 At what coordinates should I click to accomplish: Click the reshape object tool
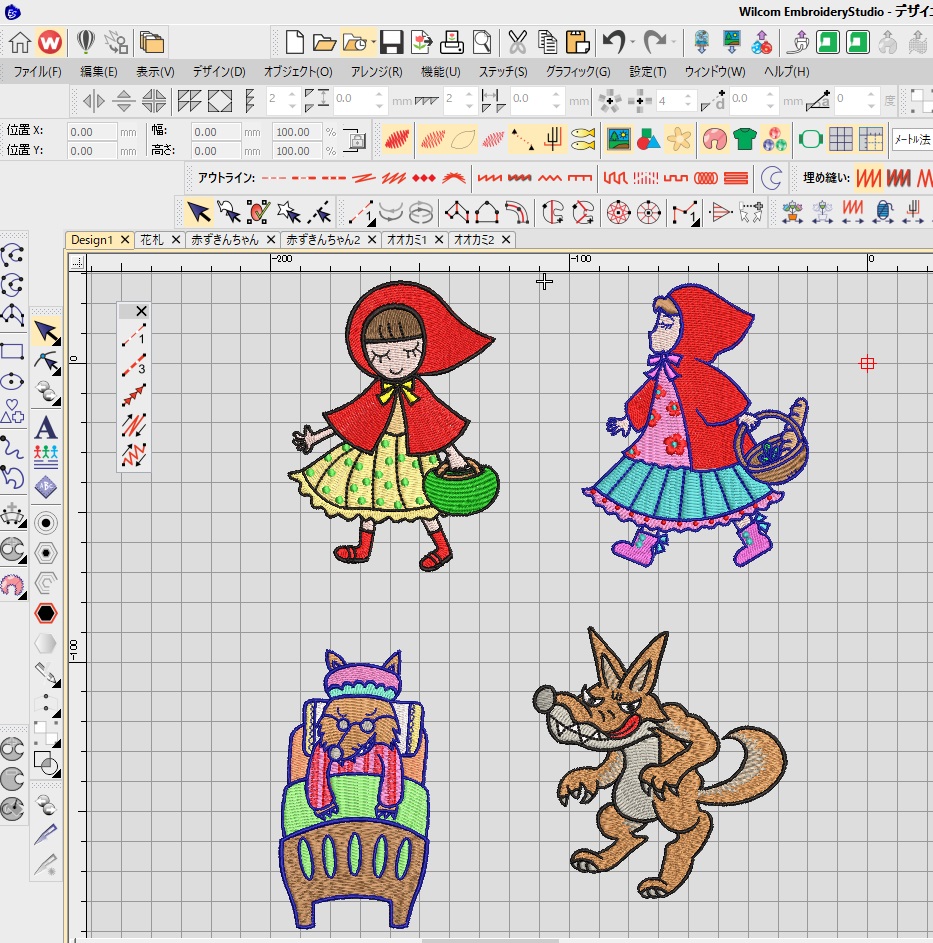click(46, 362)
